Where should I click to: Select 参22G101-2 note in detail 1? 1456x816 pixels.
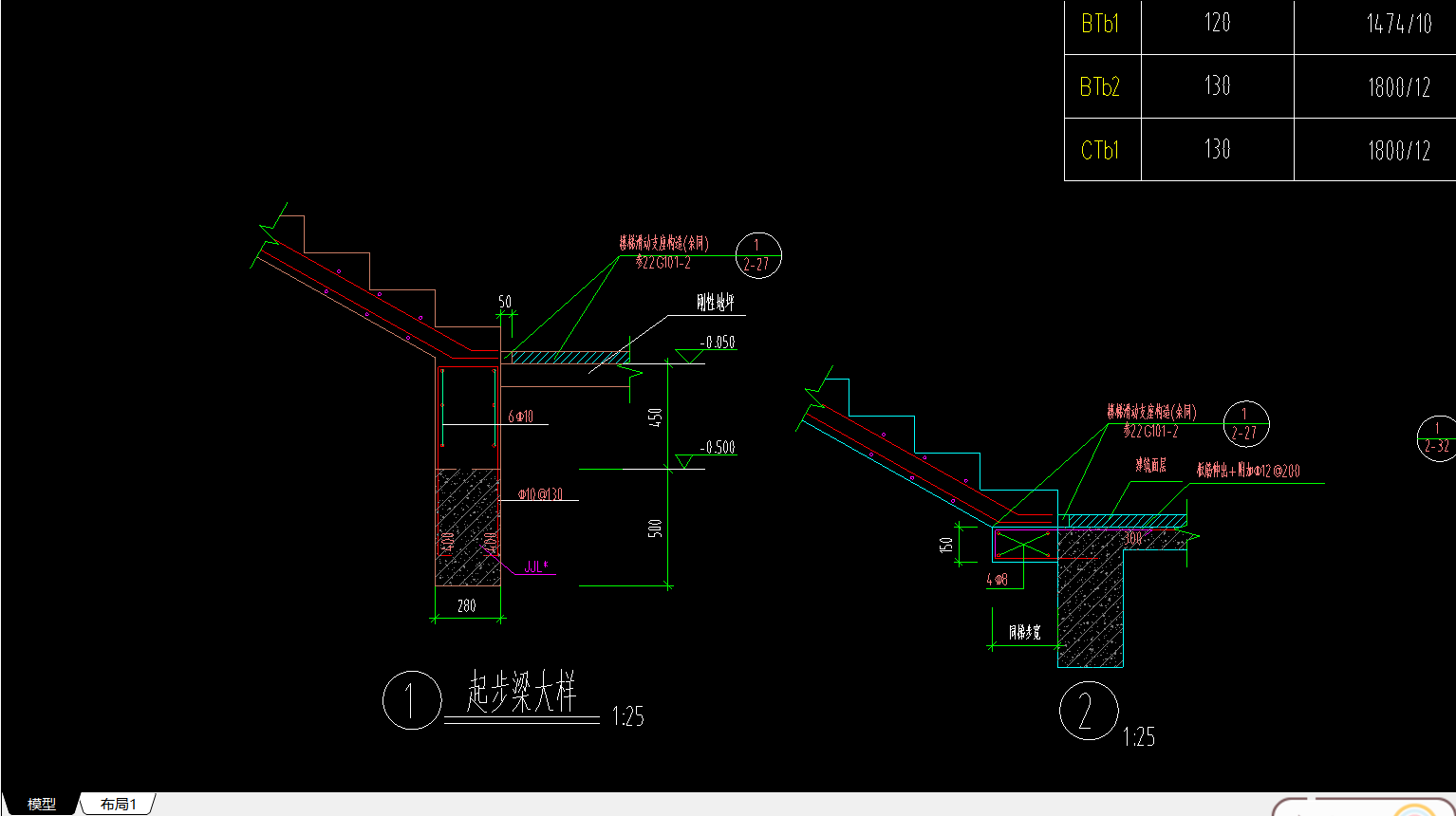click(x=663, y=263)
